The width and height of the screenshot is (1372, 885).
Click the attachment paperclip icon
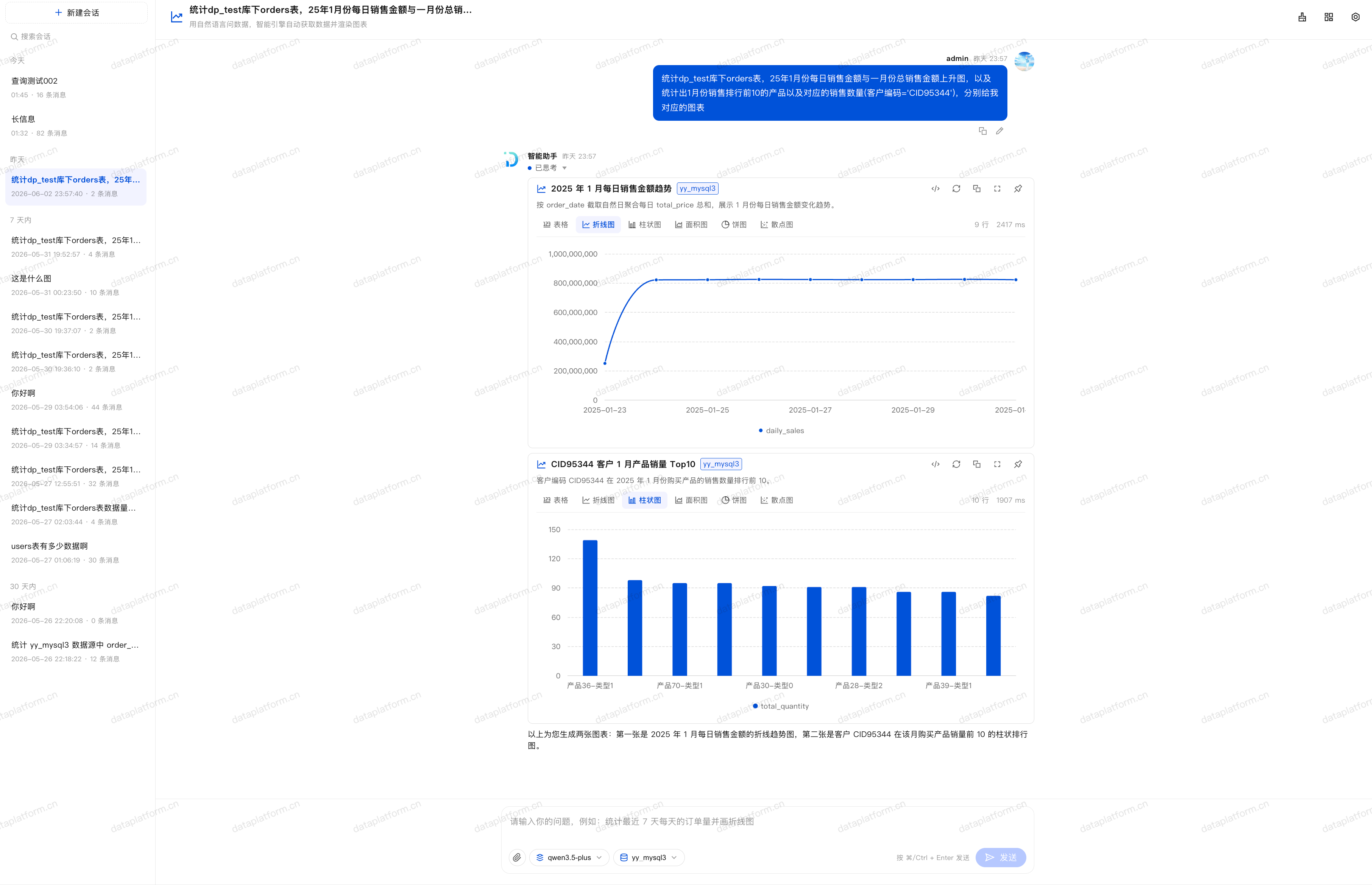click(x=517, y=857)
